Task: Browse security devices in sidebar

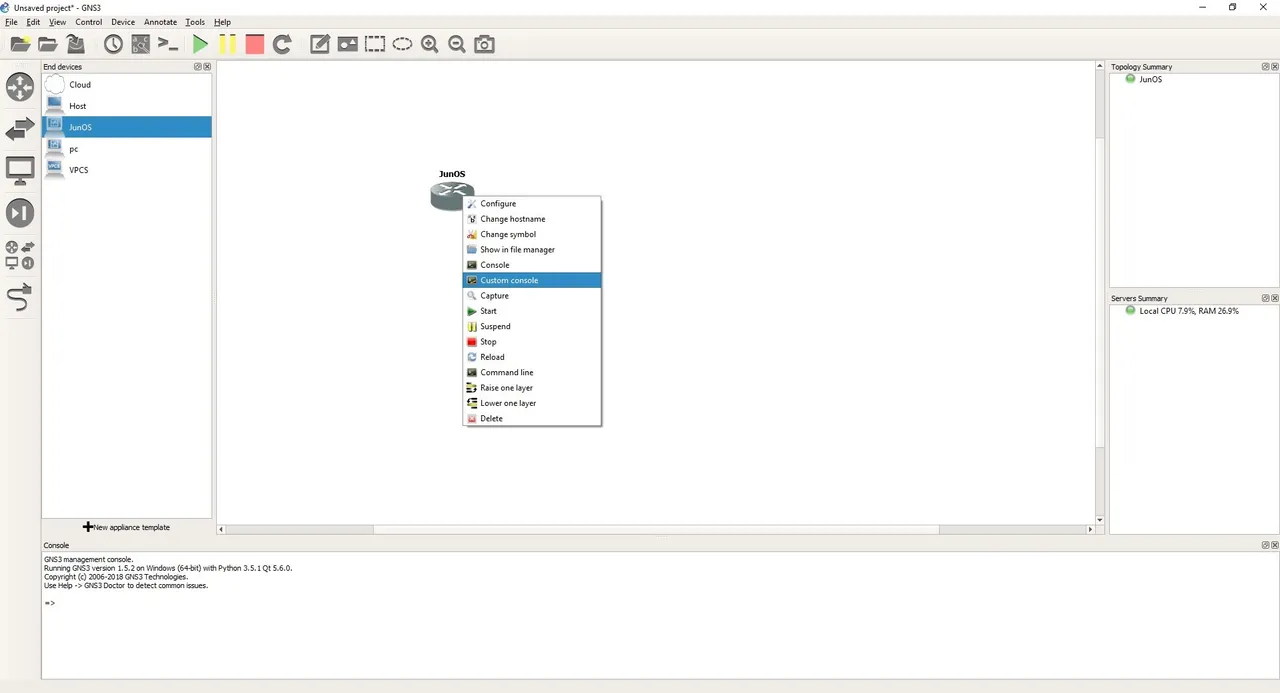Action: pyautogui.click(x=20, y=213)
